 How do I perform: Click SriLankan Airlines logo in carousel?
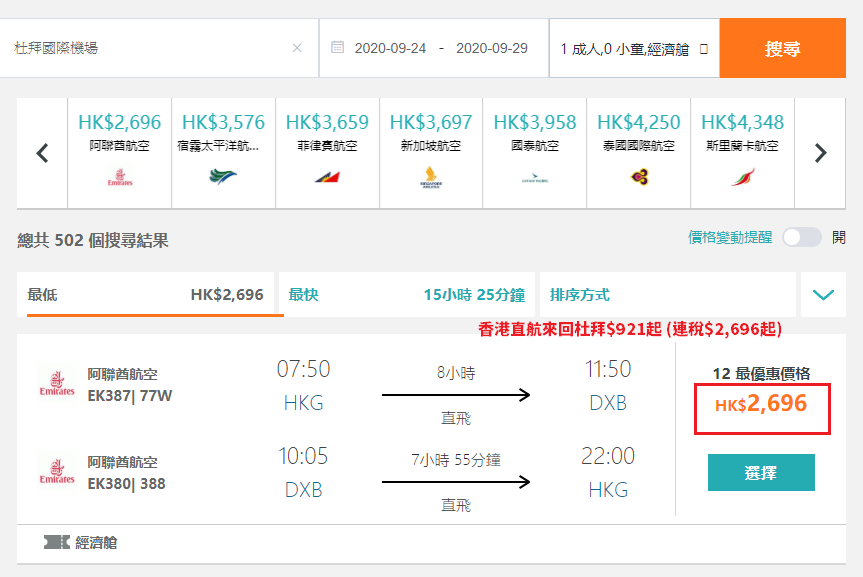click(743, 177)
